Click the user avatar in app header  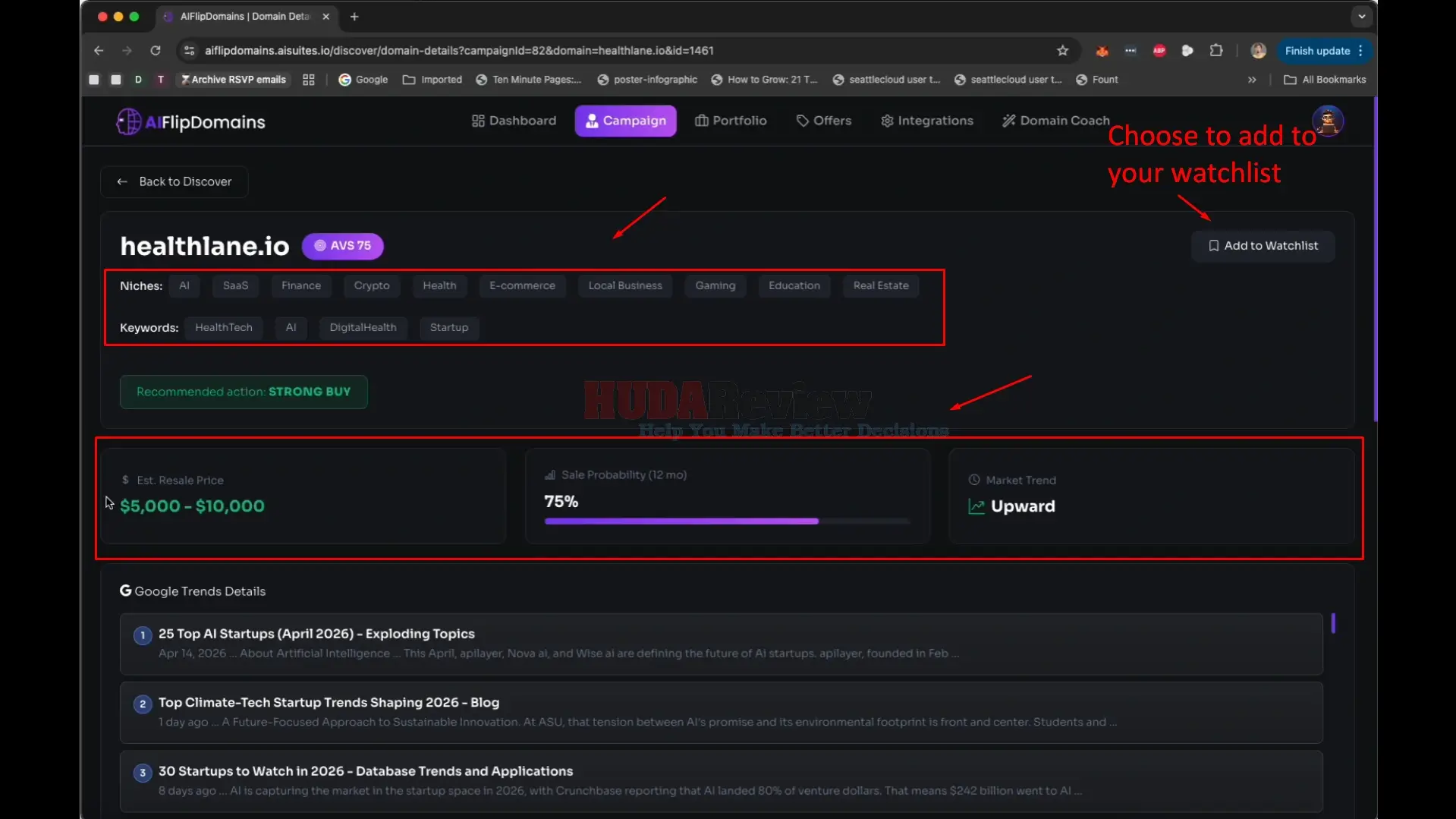coord(1327,121)
